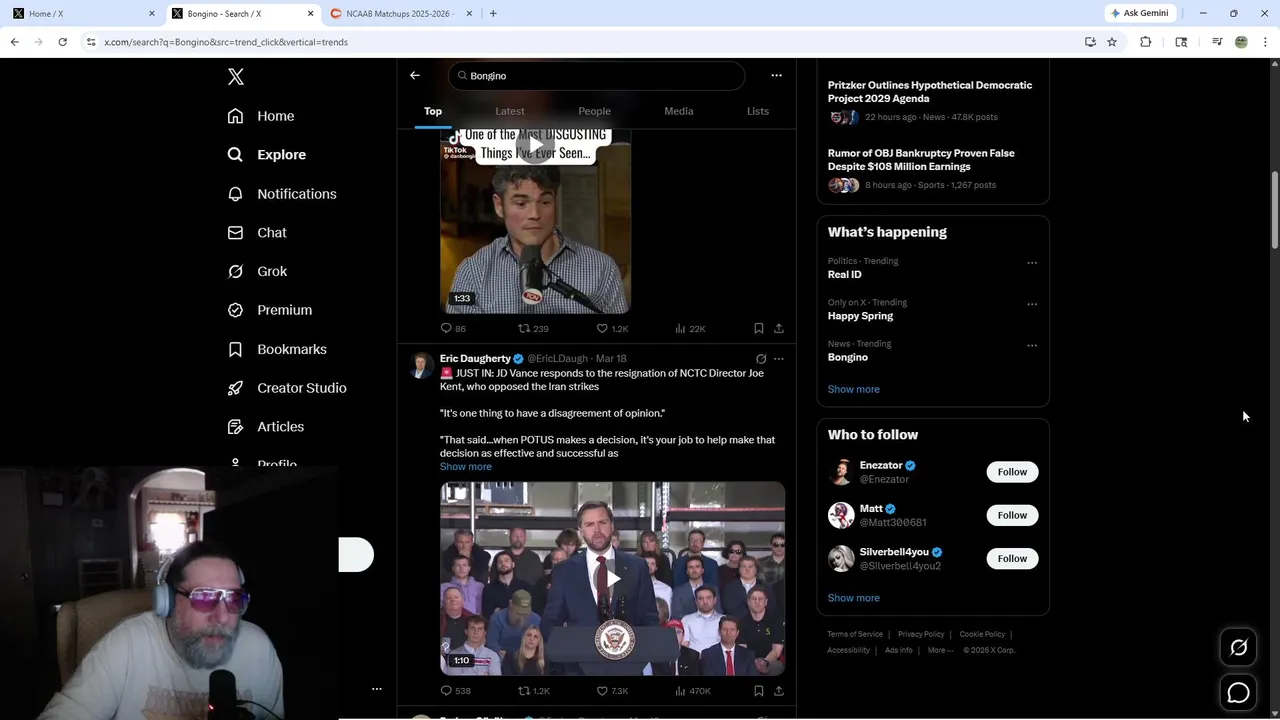Screen dimensions: 1280x720
Task: Open a new browser tab
Action: (493, 13)
